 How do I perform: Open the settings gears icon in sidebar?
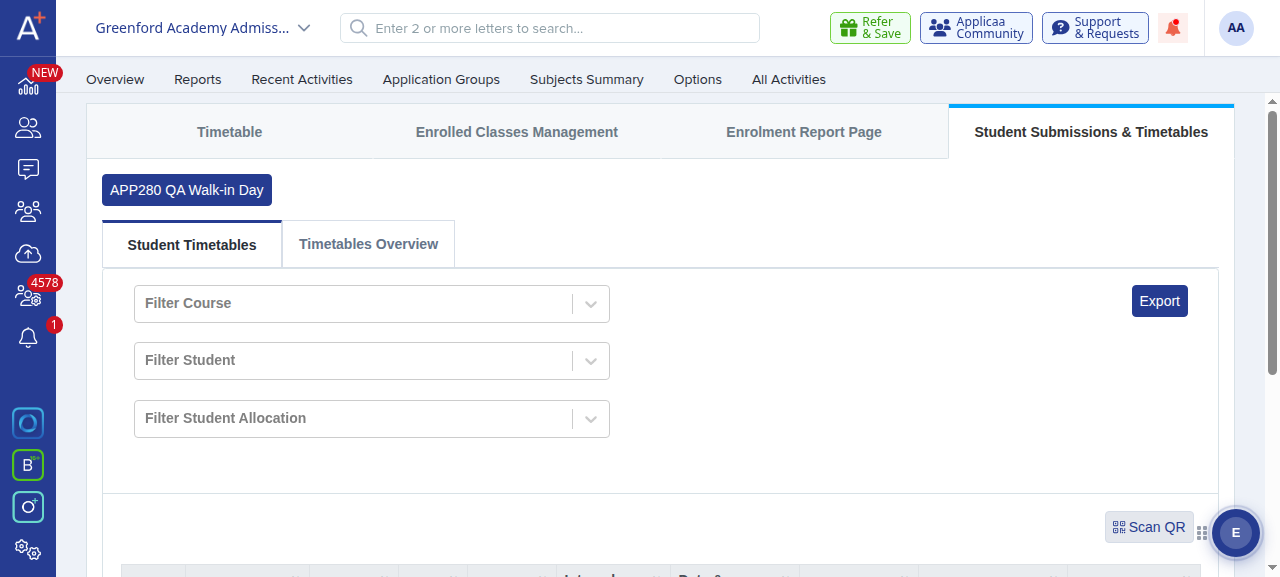point(28,549)
